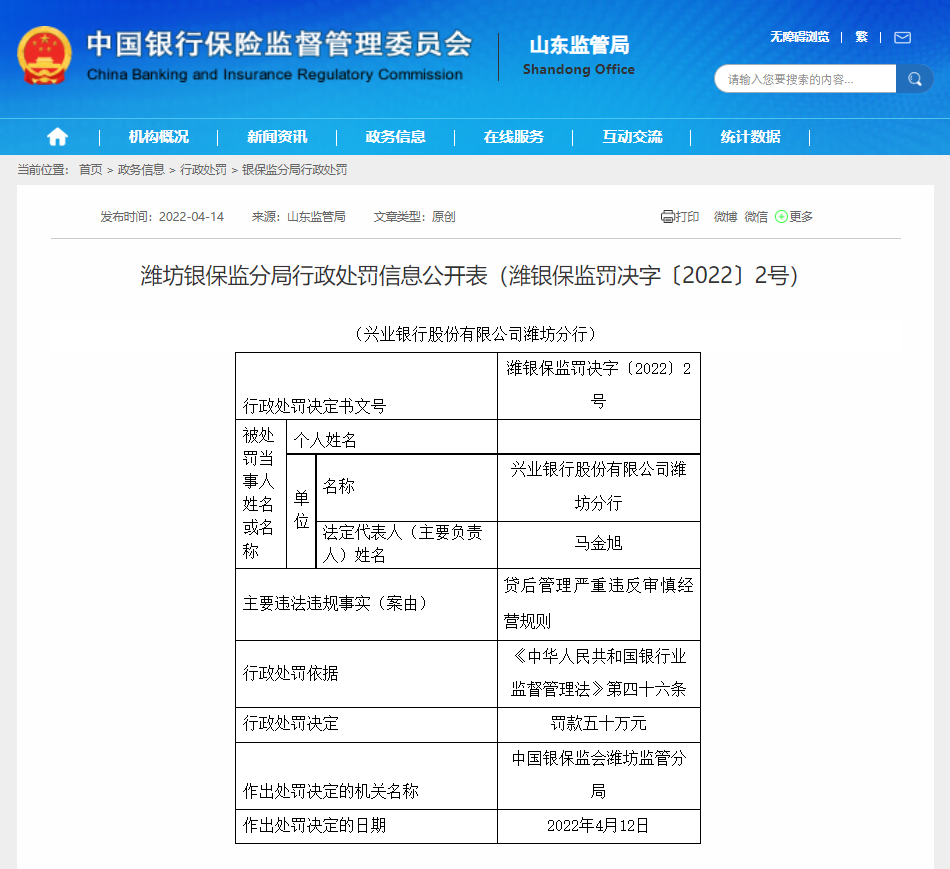Screen dimensions: 950x869
Task: Click the 行政处罚决定书文号 table cell
Action: (366, 386)
